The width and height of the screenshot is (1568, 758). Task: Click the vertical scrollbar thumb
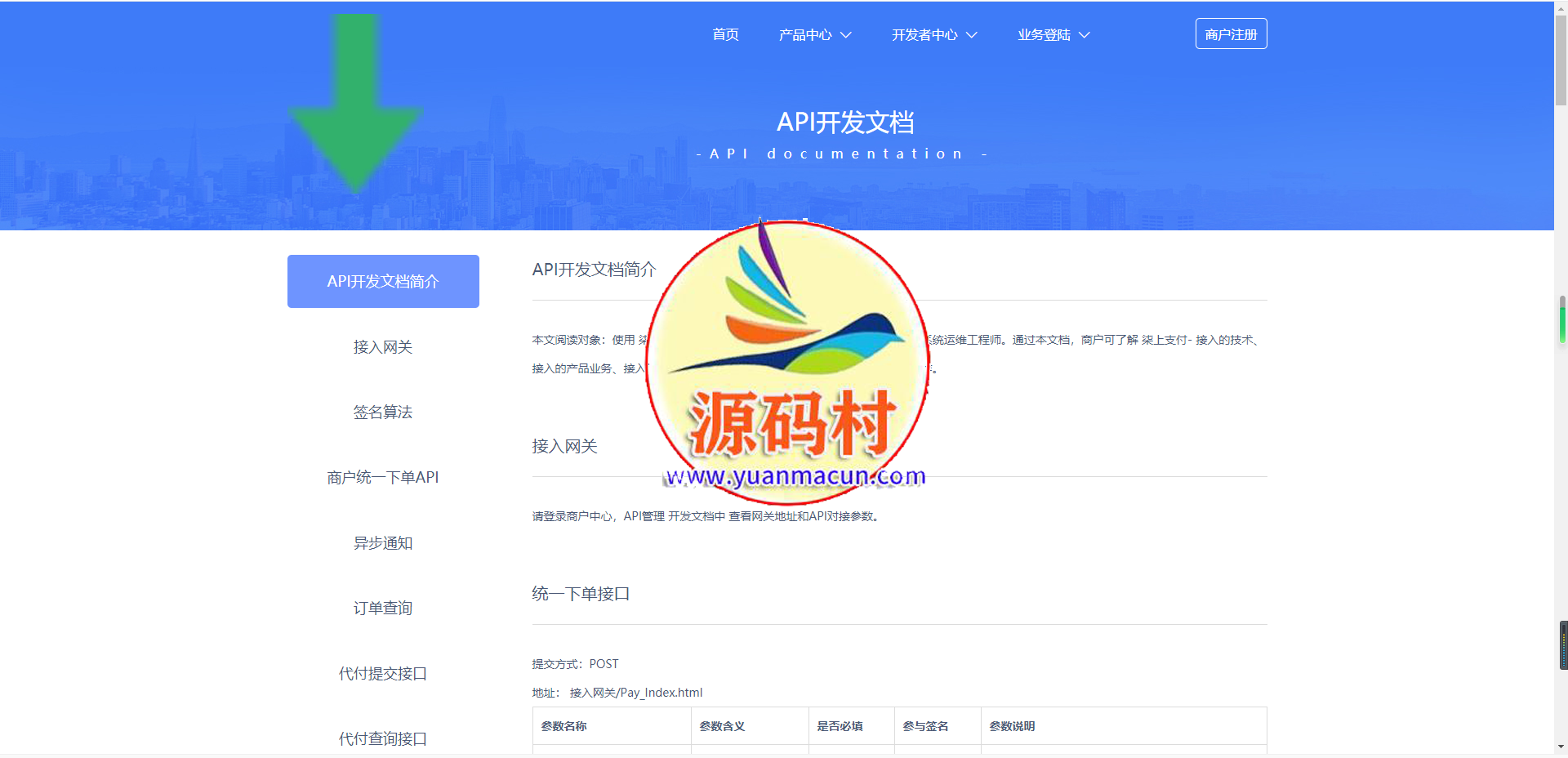coord(1561,61)
